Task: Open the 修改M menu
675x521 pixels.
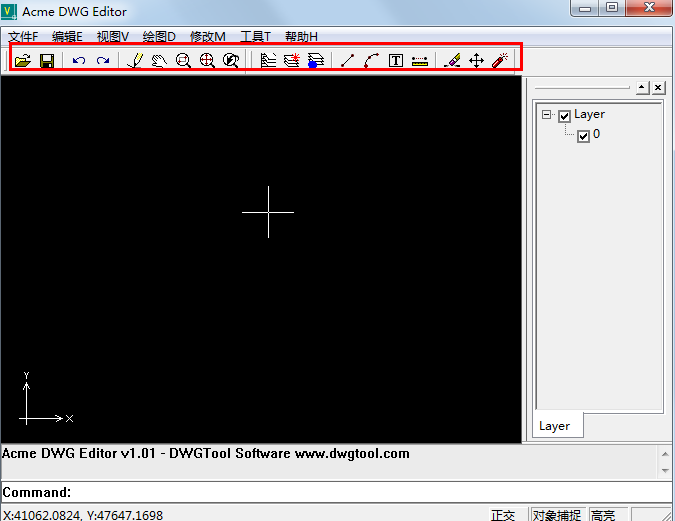Action: 207,37
